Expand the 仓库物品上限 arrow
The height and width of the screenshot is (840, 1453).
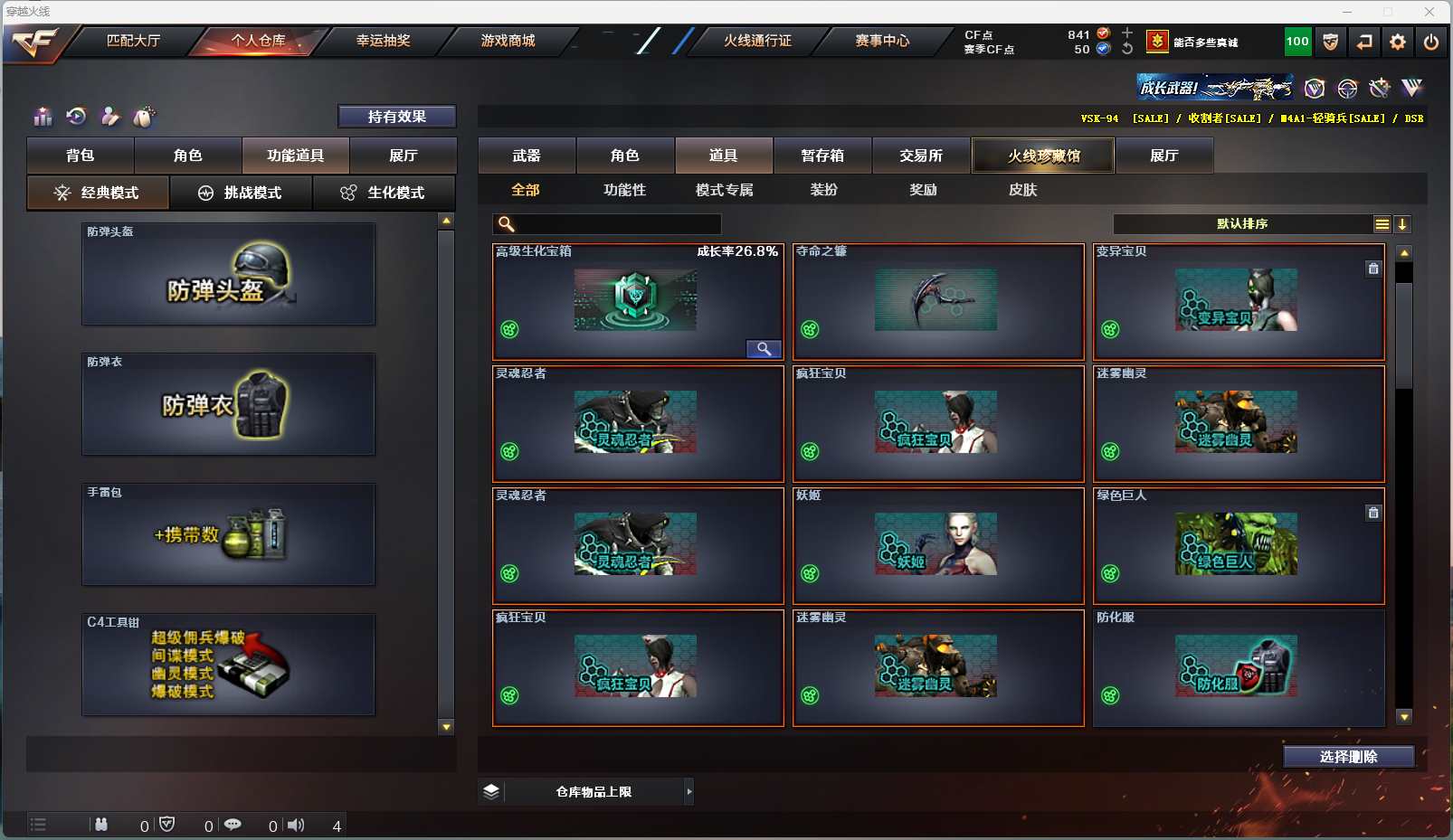(x=689, y=792)
